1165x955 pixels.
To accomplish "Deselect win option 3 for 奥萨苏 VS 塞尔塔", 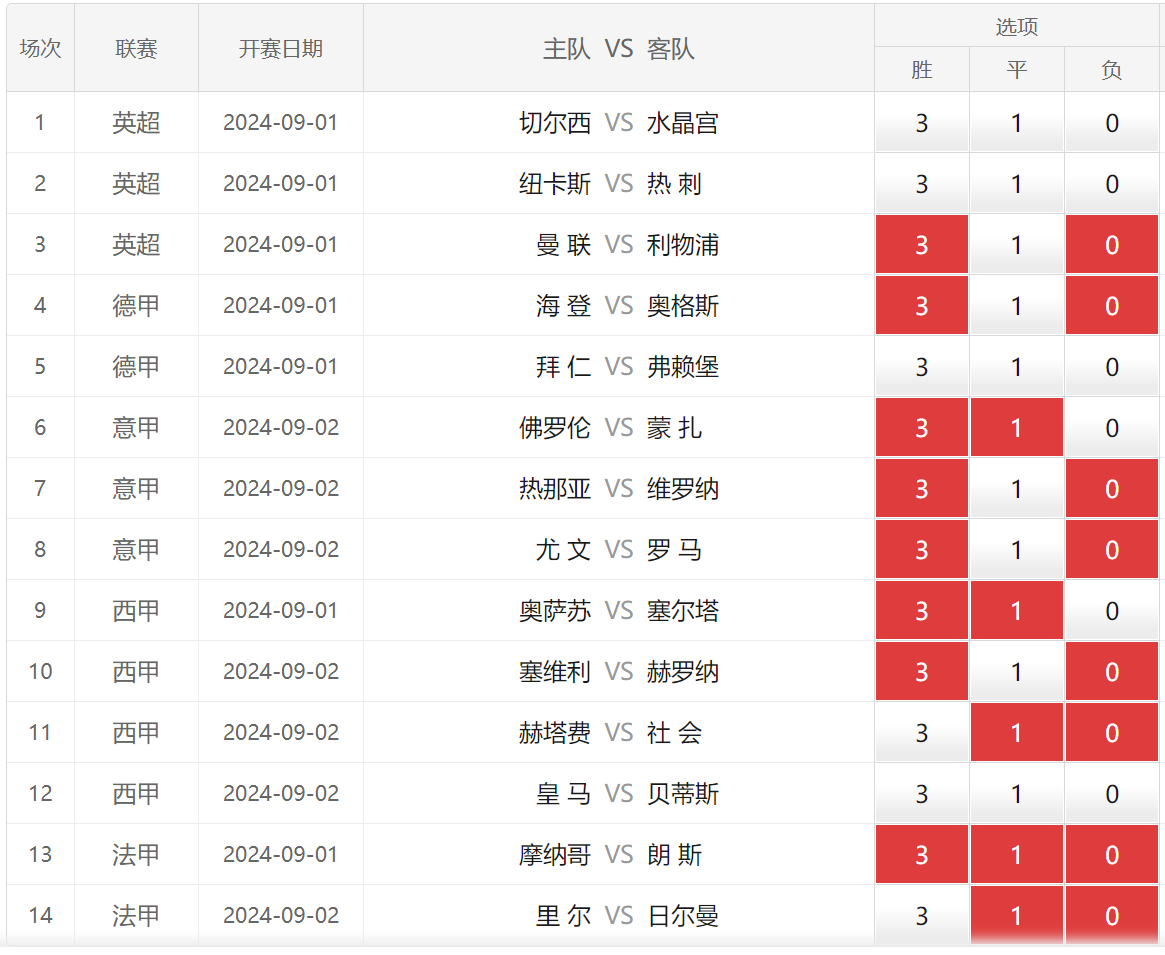I will click(x=921, y=610).
